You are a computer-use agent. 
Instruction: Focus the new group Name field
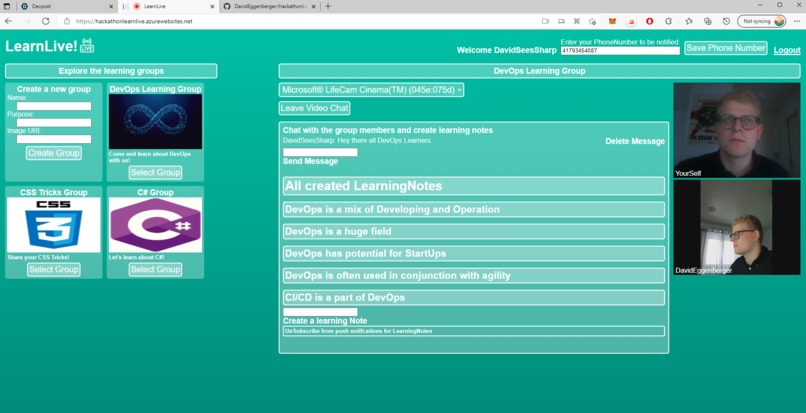pyautogui.click(x=54, y=106)
